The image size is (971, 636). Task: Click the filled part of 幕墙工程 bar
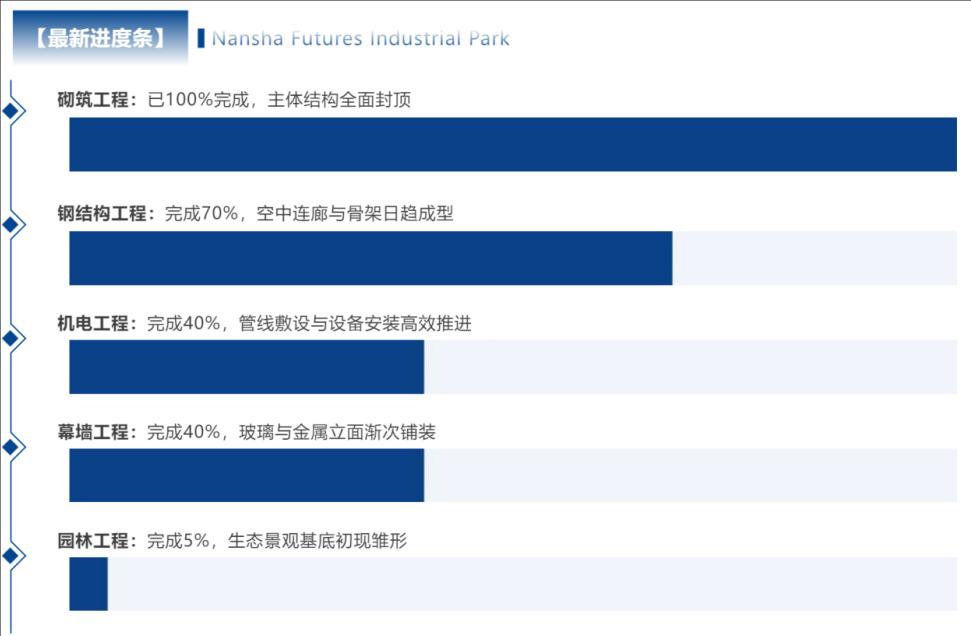click(246, 475)
